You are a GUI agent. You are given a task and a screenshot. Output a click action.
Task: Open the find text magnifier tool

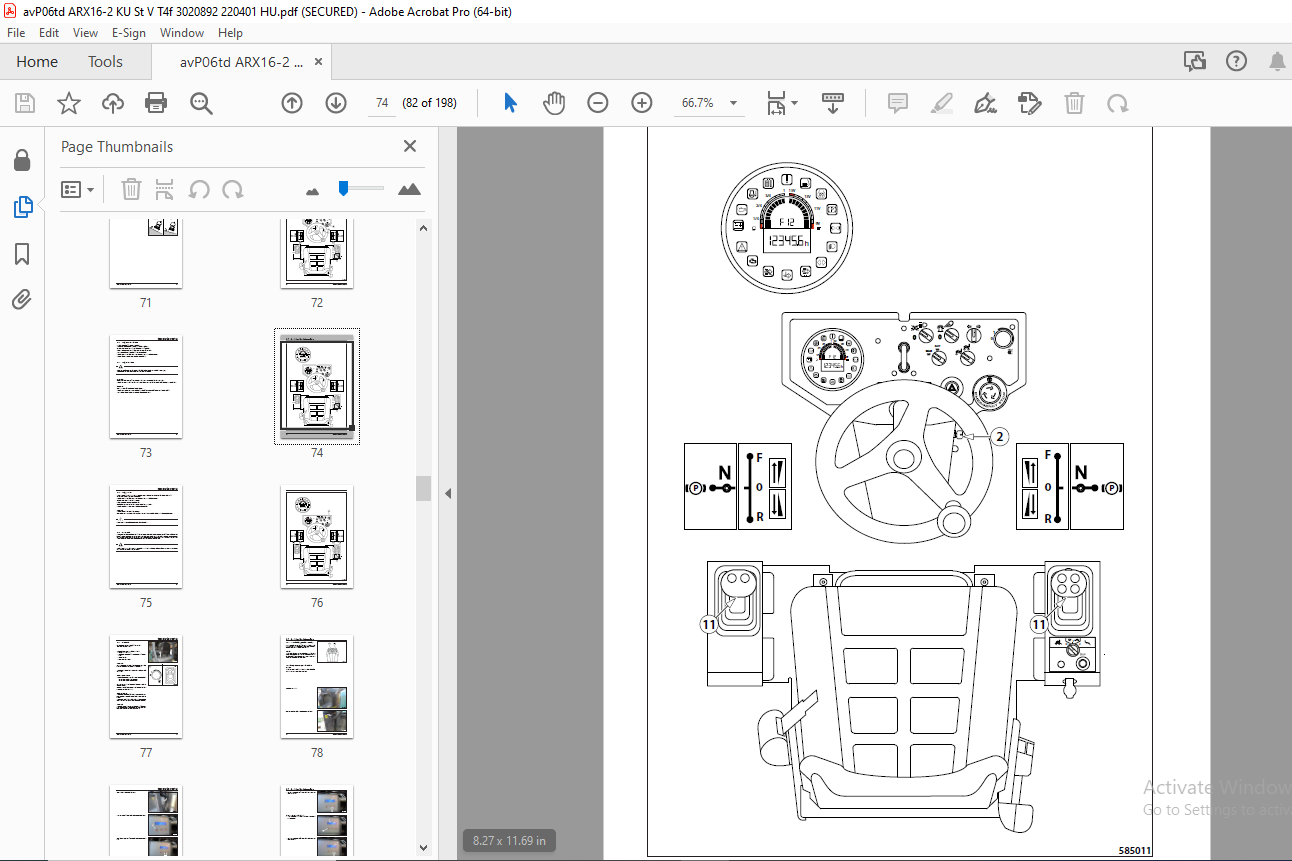(x=201, y=103)
